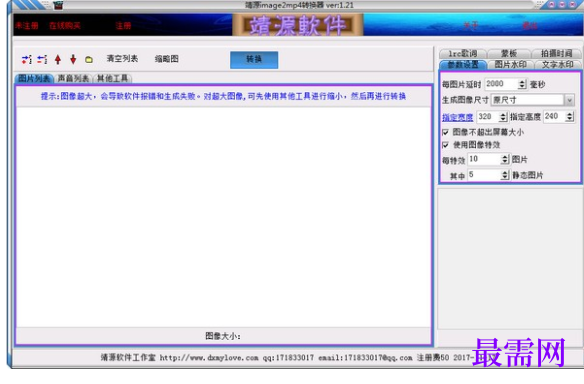
Task: Switch to the 声音列表 tab
Action: point(73,78)
